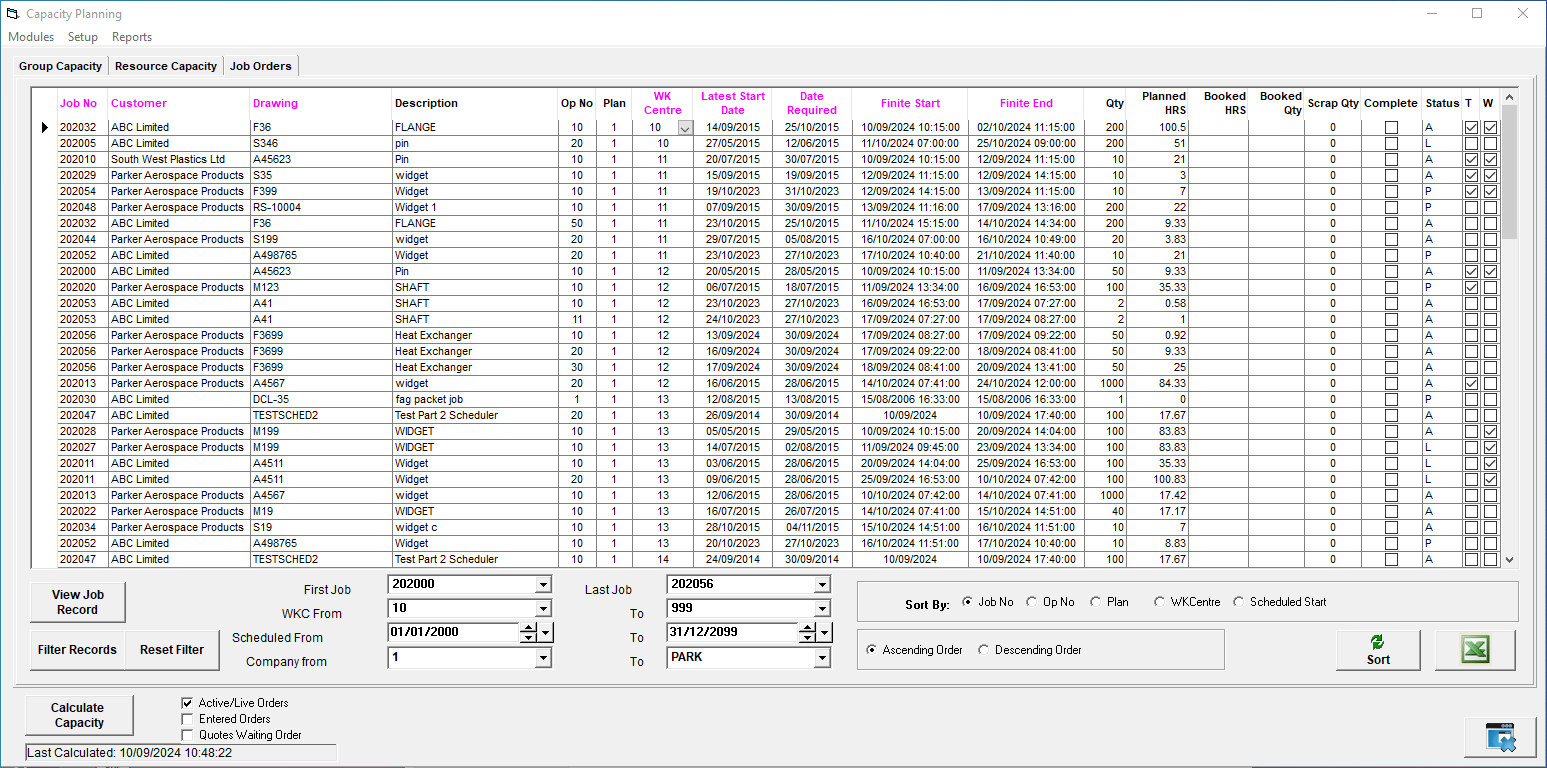This screenshot has width=1547, height=768.
Task: Expand the First Job dropdown
Action: [542, 585]
